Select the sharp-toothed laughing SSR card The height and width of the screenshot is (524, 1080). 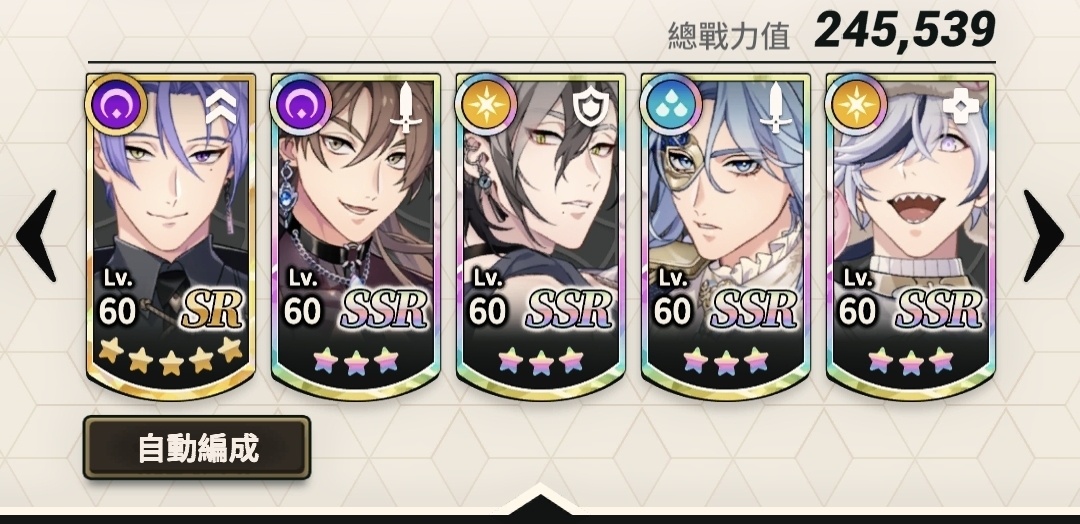click(x=911, y=236)
